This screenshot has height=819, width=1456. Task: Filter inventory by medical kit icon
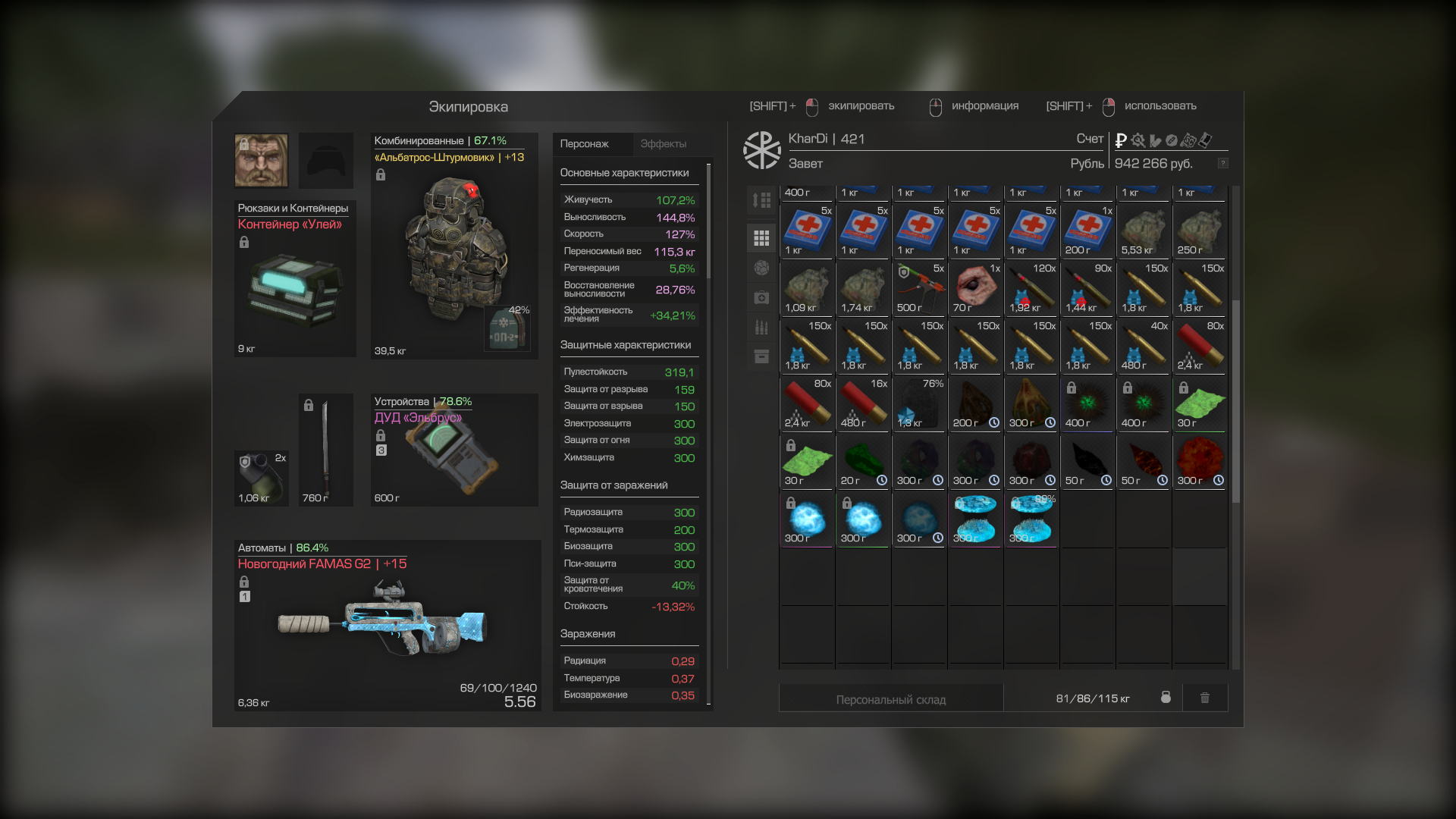click(761, 297)
